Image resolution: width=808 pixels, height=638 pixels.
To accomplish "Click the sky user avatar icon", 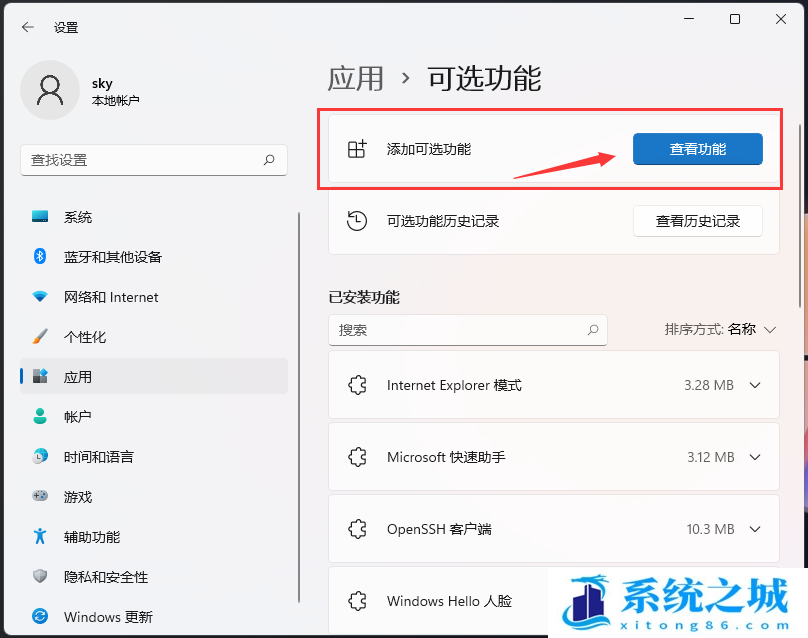I will click(49, 90).
